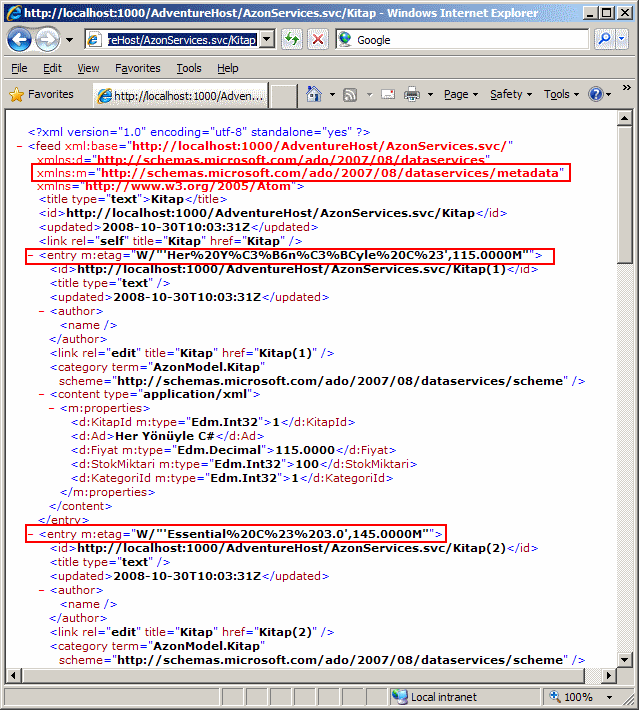Click the Home house icon in command bar
Image resolution: width=639 pixels, height=710 pixels.
coord(314,94)
